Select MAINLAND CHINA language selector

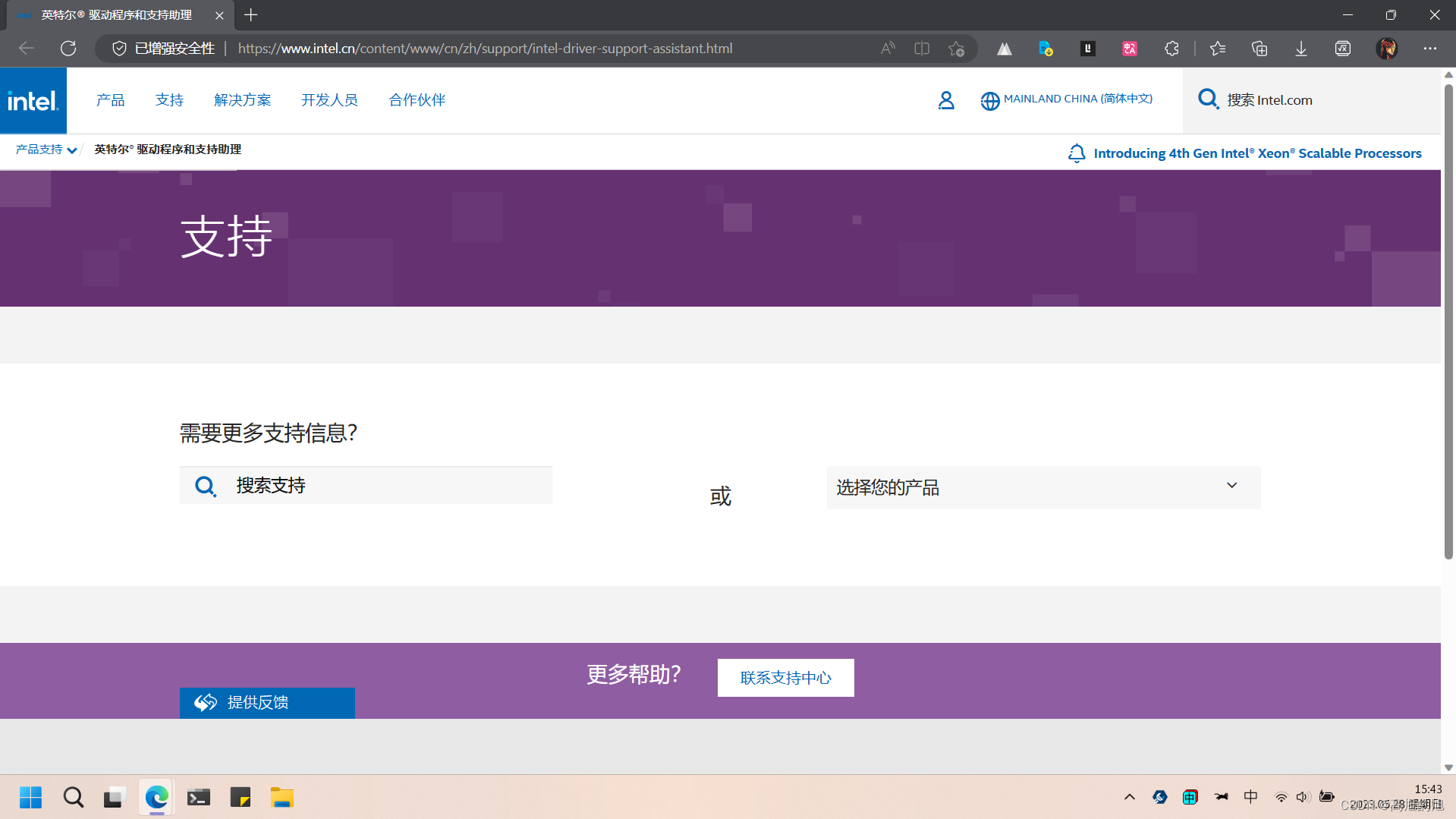(1078, 99)
